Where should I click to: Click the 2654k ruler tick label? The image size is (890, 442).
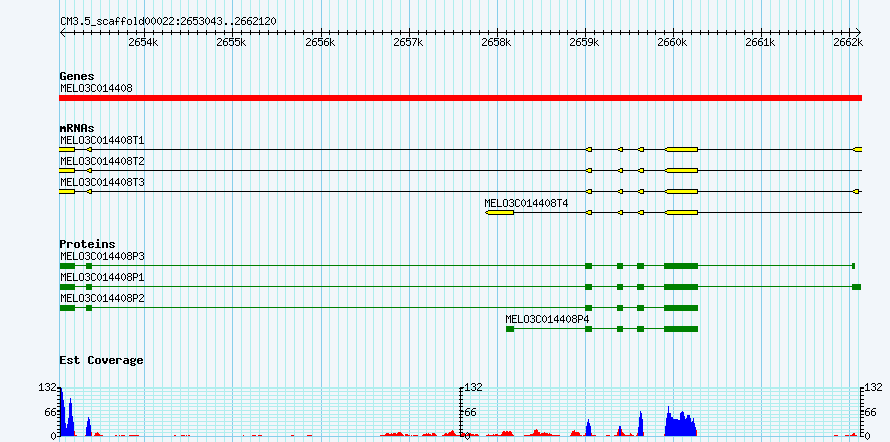pos(144,43)
